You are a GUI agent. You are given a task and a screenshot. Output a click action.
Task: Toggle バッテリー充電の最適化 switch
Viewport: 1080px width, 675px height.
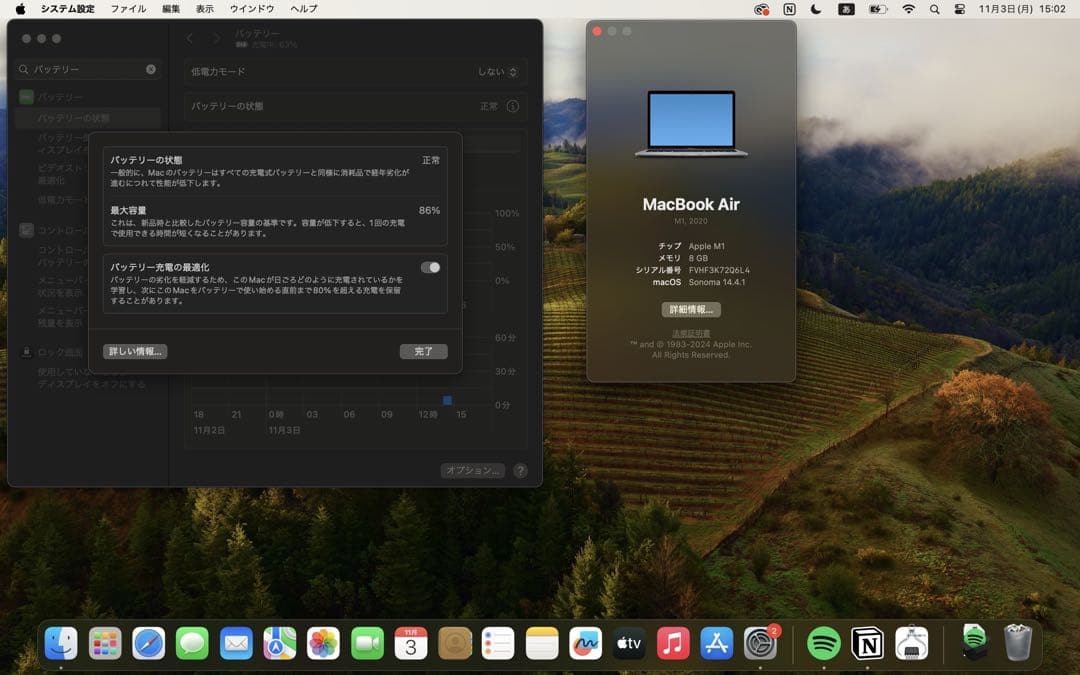coord(431,267)
